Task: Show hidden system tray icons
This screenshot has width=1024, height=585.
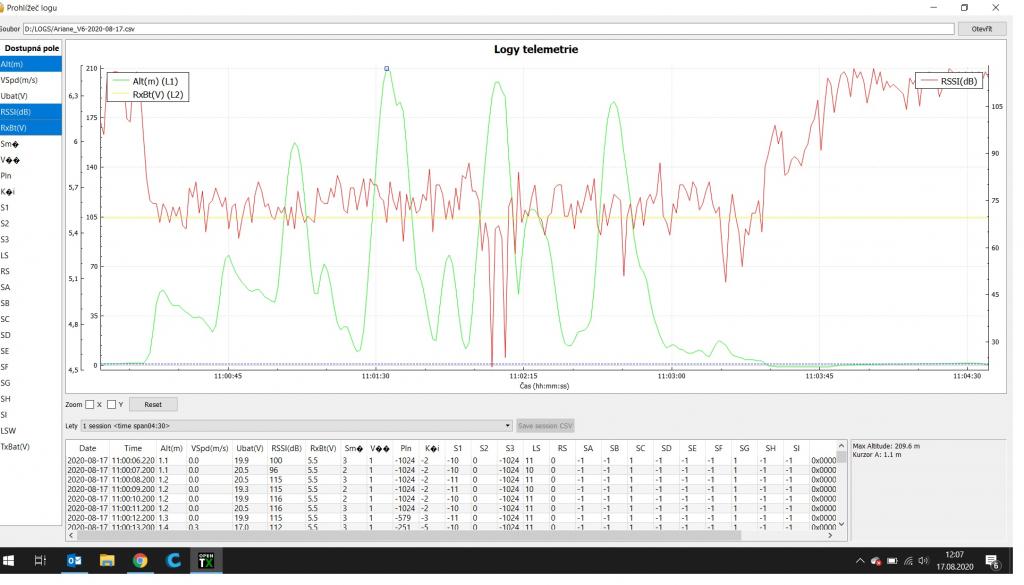Action: tap(860, 562)
